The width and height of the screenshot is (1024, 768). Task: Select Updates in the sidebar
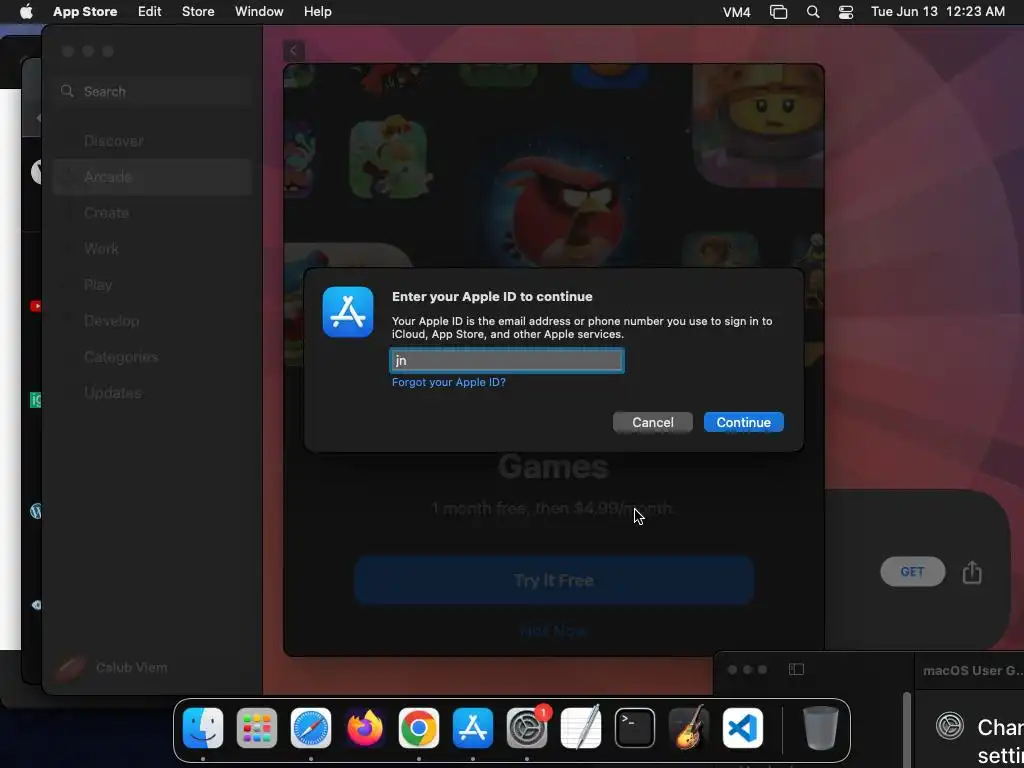click(x=153, y=392)
